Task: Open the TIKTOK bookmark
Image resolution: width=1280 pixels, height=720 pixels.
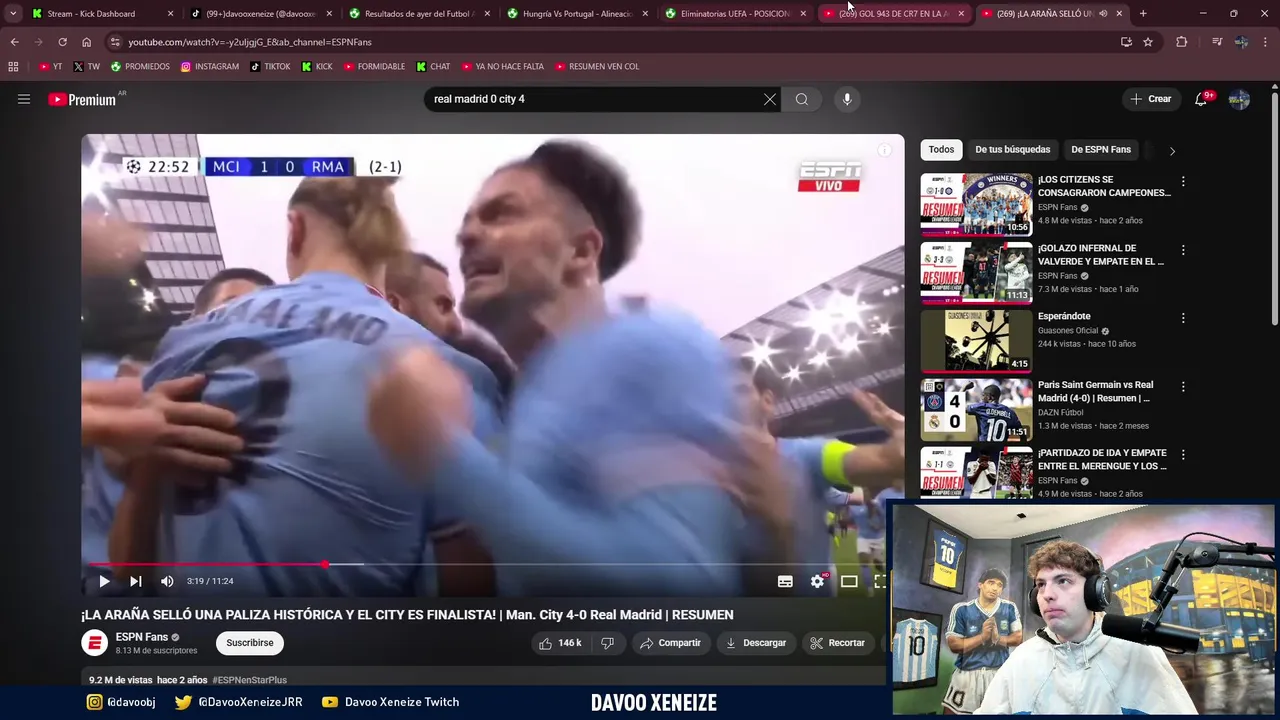Action: tap(270, 66)
